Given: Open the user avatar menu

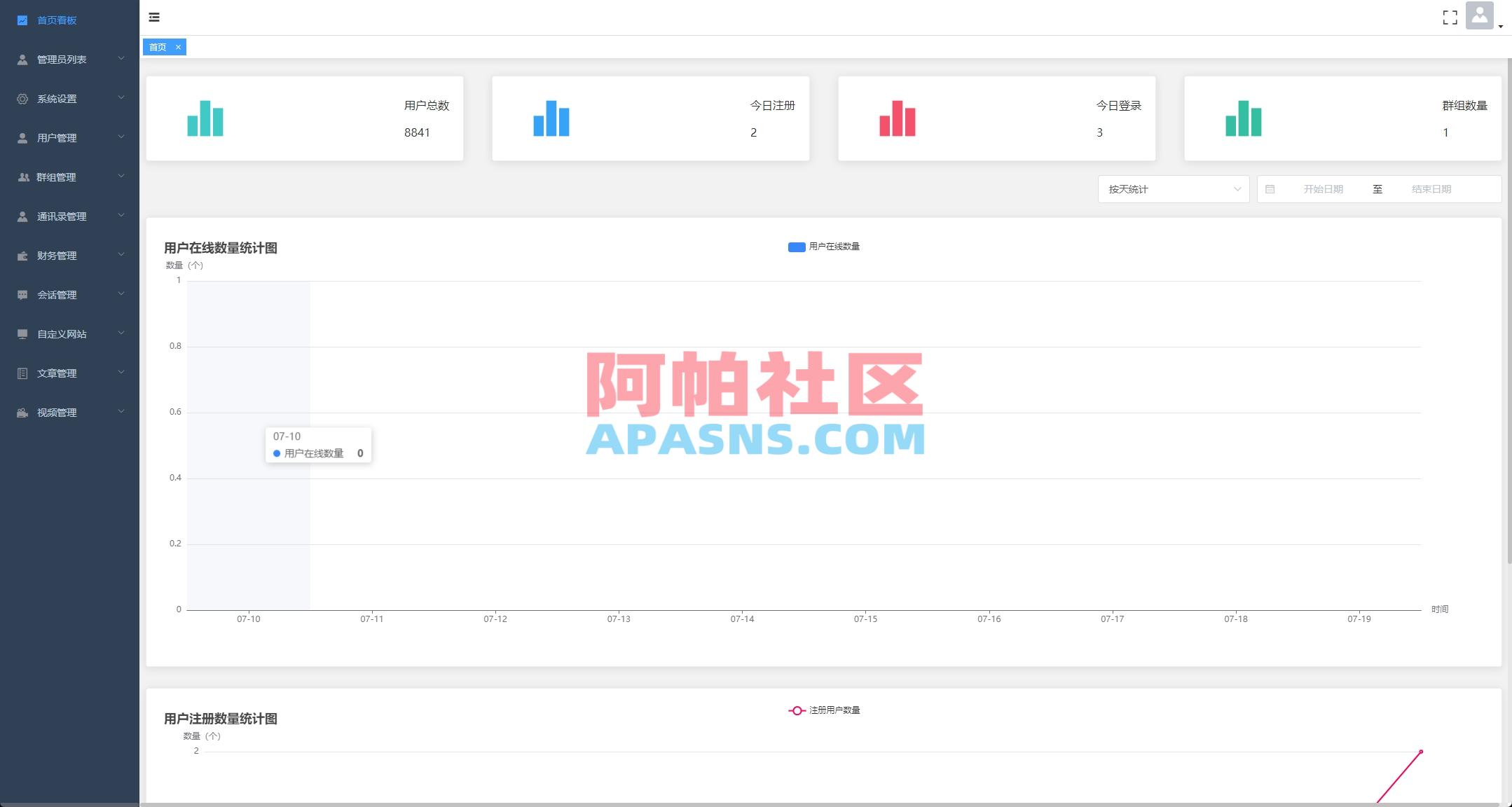Looking at the screenshot, I should point(1479,17).
